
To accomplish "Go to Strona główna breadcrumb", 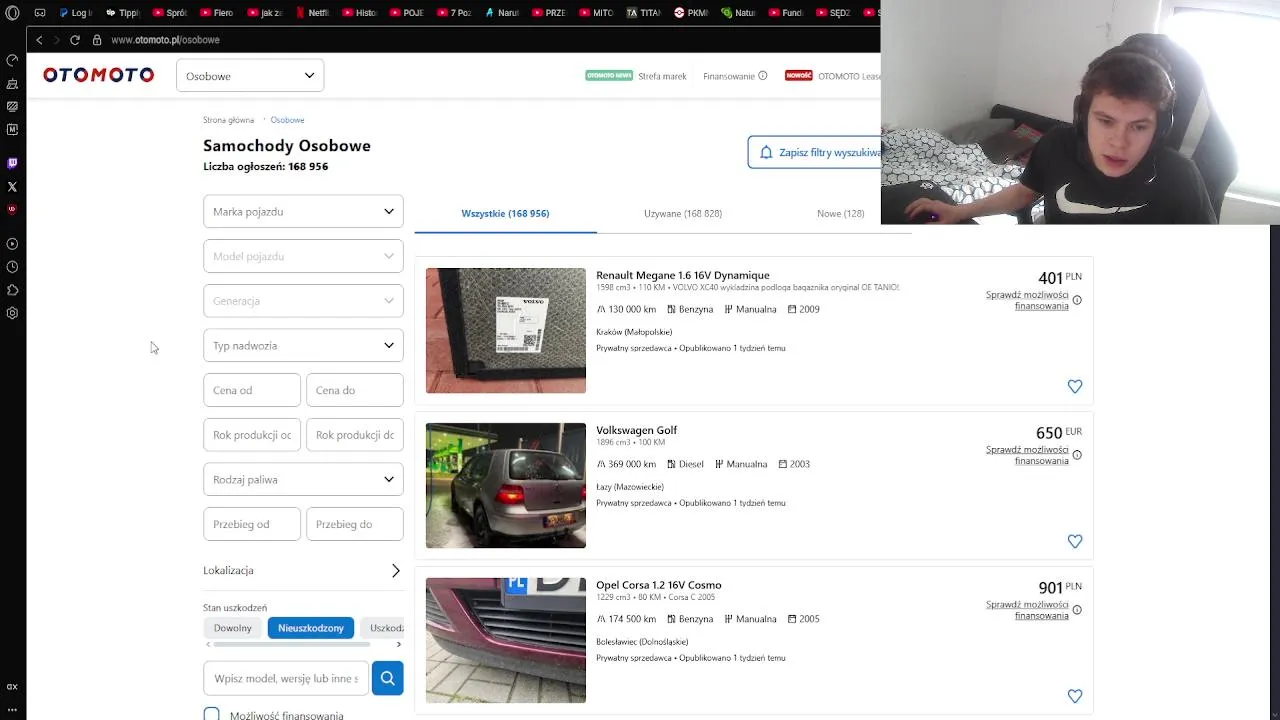I will click(x=228, y=120).
